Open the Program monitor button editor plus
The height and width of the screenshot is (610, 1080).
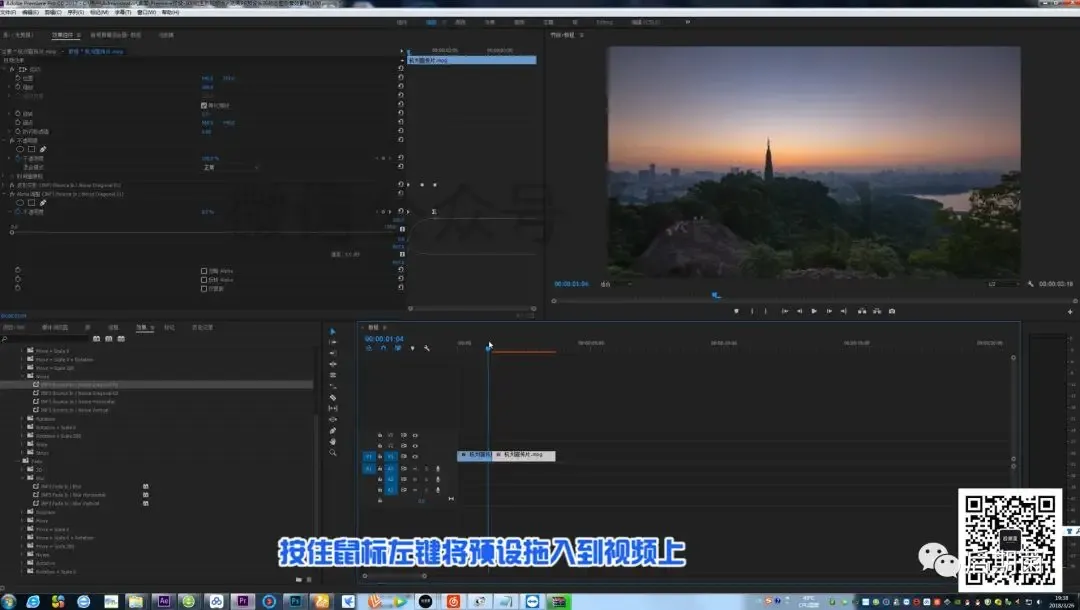1070,311
